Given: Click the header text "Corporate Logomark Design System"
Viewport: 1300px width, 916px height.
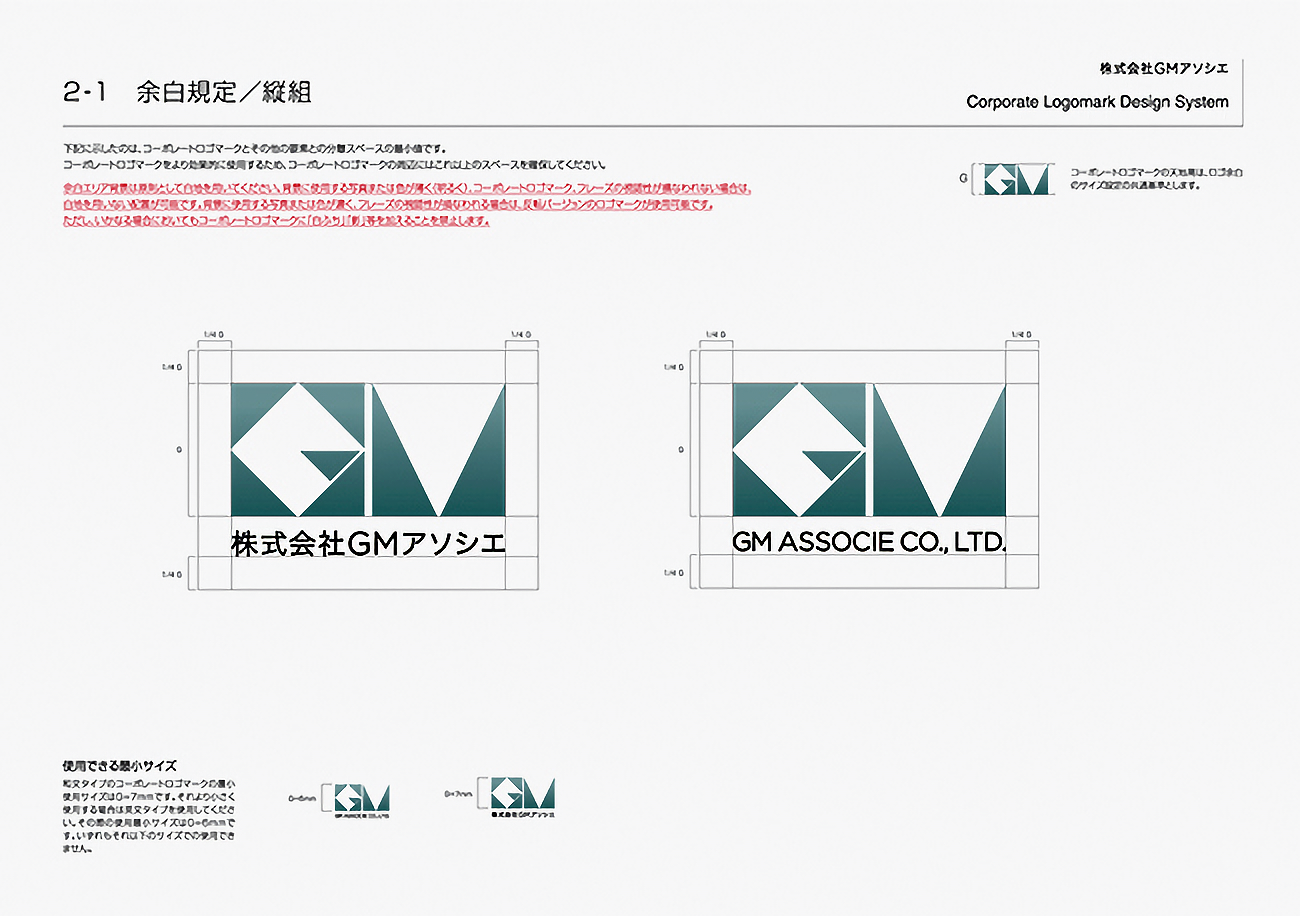Looking at the screenshot, I should point(1097,102).
